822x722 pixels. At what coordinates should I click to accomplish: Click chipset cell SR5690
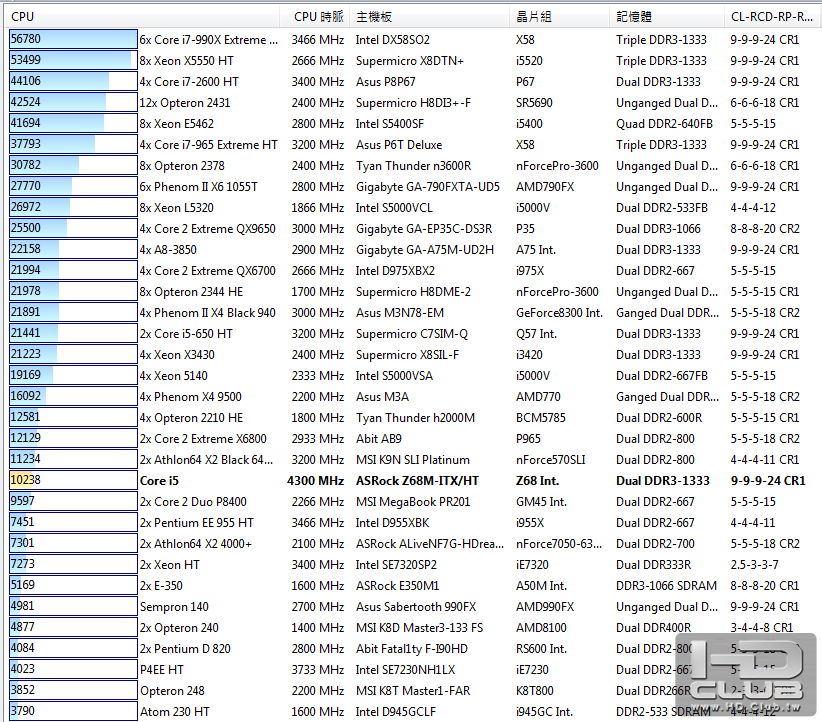(534, 103)
